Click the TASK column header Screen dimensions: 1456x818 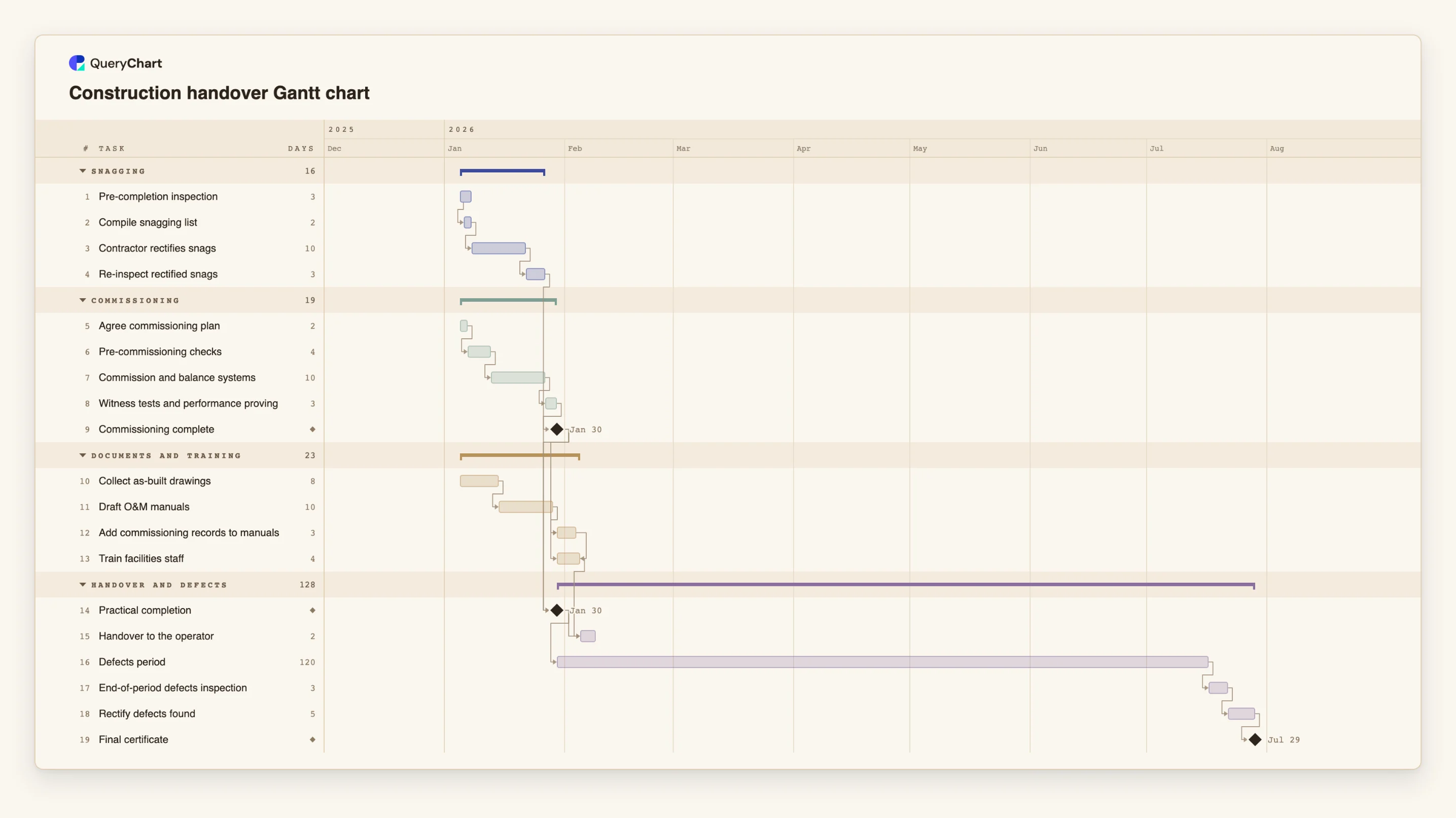[112, 148]
